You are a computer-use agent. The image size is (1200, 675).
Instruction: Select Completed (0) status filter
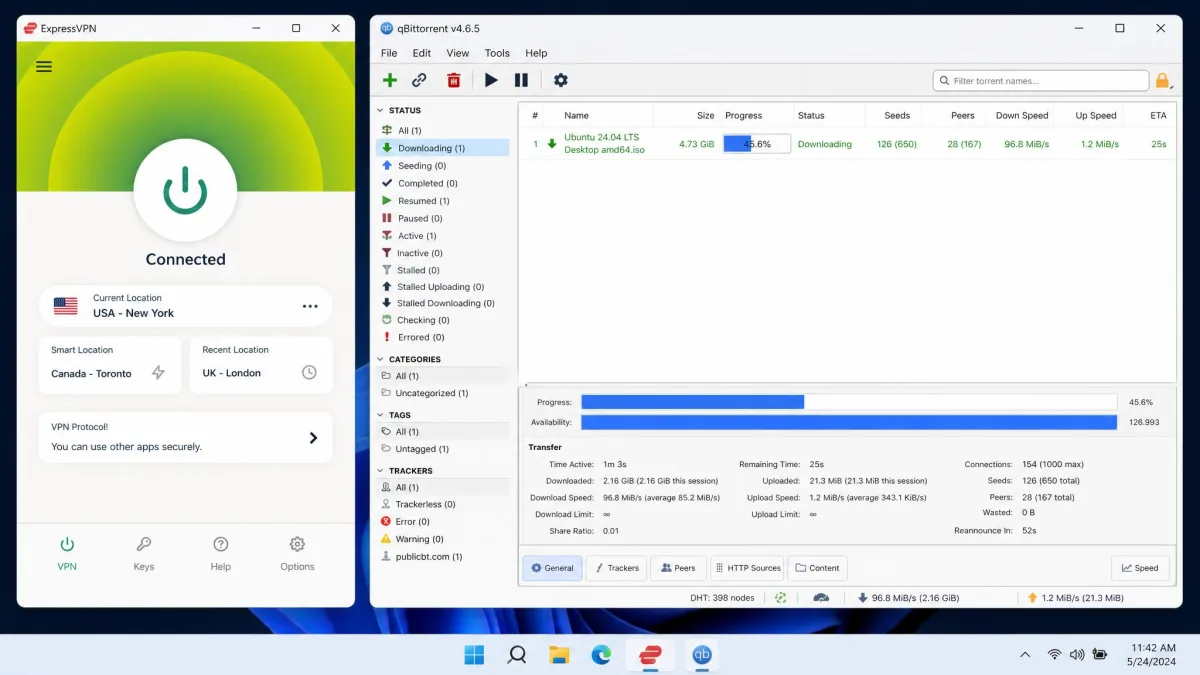point(442,183)
